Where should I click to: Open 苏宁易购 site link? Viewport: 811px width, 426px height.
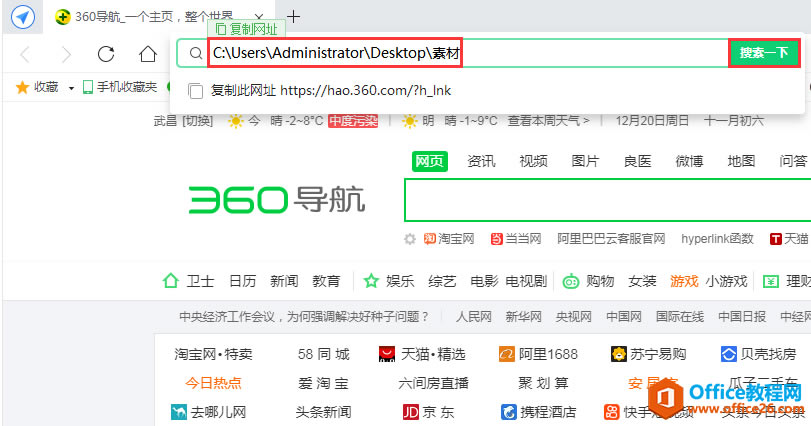tap(649, 354)
